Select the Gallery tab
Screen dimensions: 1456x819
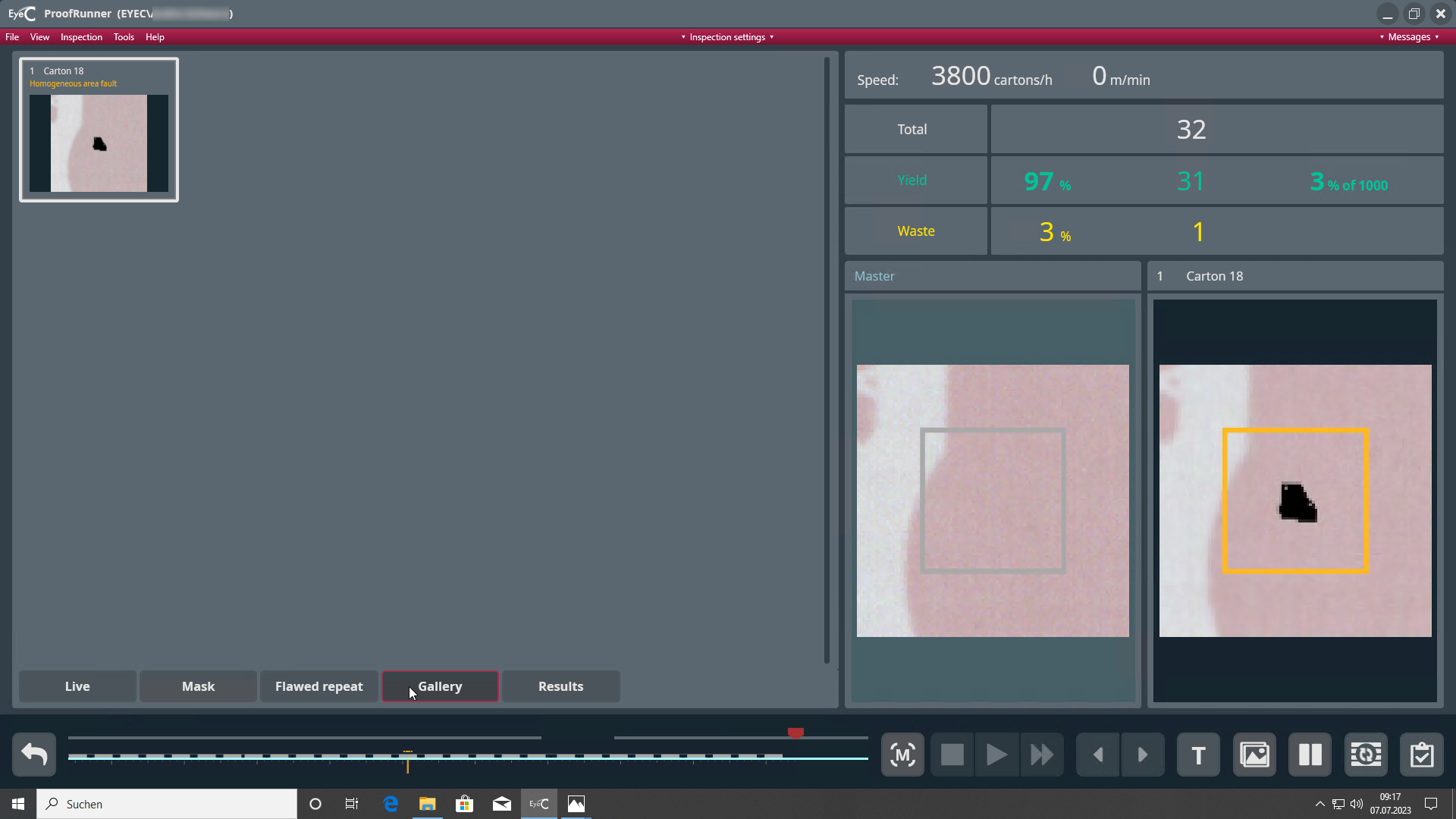440,686
